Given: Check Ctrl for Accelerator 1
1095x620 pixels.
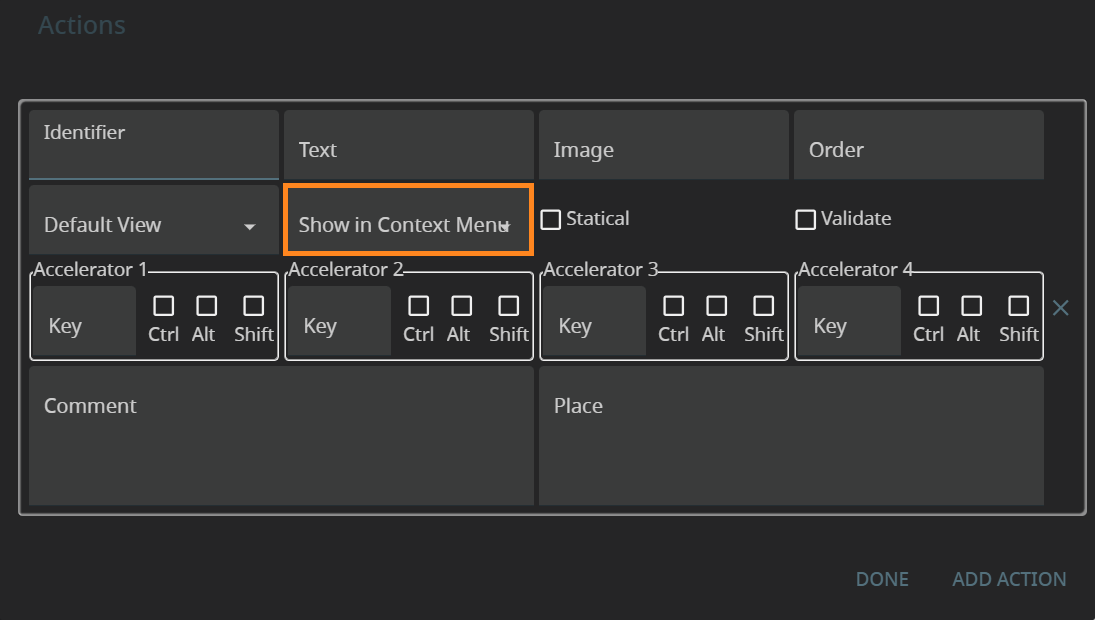Looking at the screenshot, I should coord(163,306).
